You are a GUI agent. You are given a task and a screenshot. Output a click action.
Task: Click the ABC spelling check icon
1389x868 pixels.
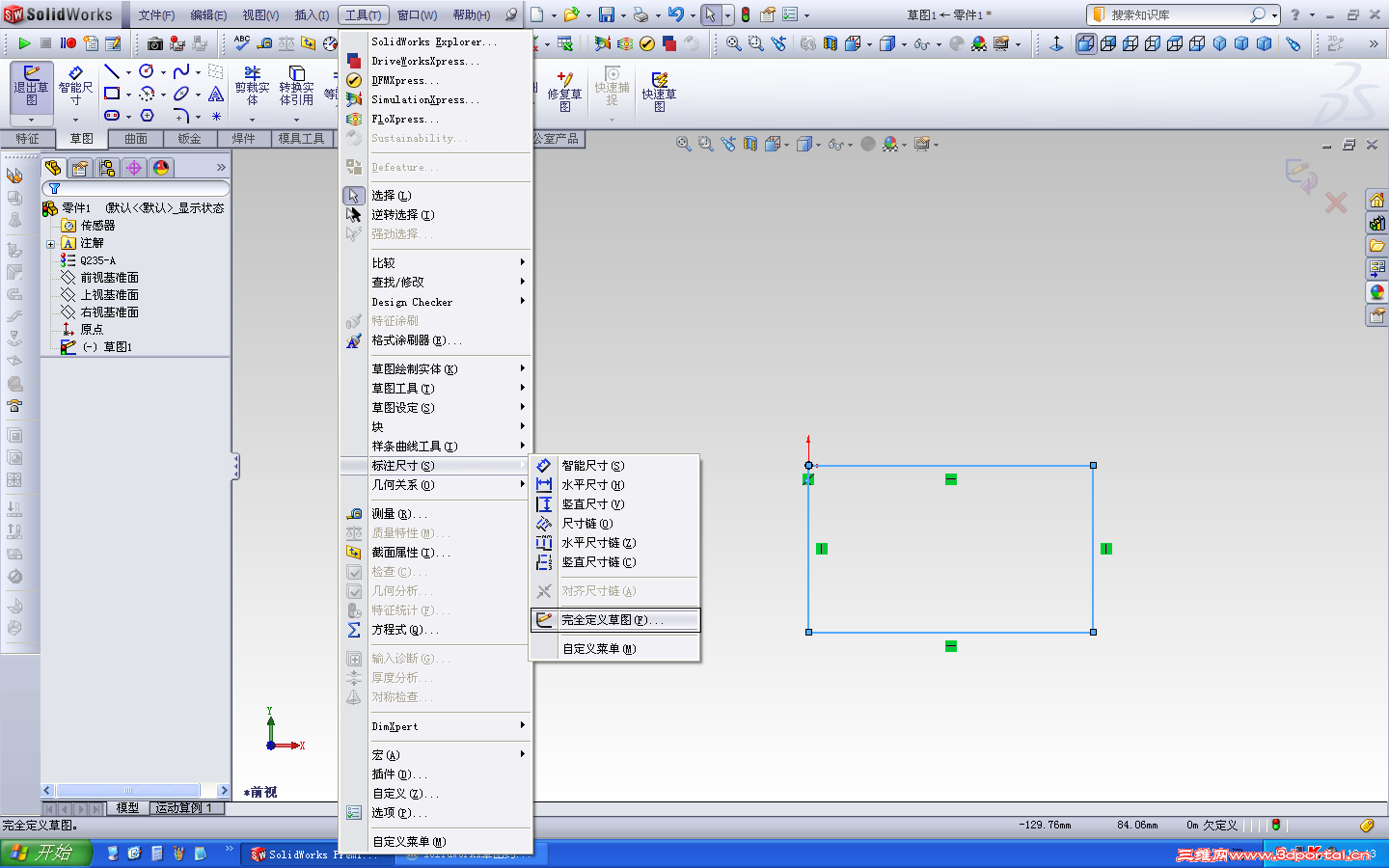(242, 43)
